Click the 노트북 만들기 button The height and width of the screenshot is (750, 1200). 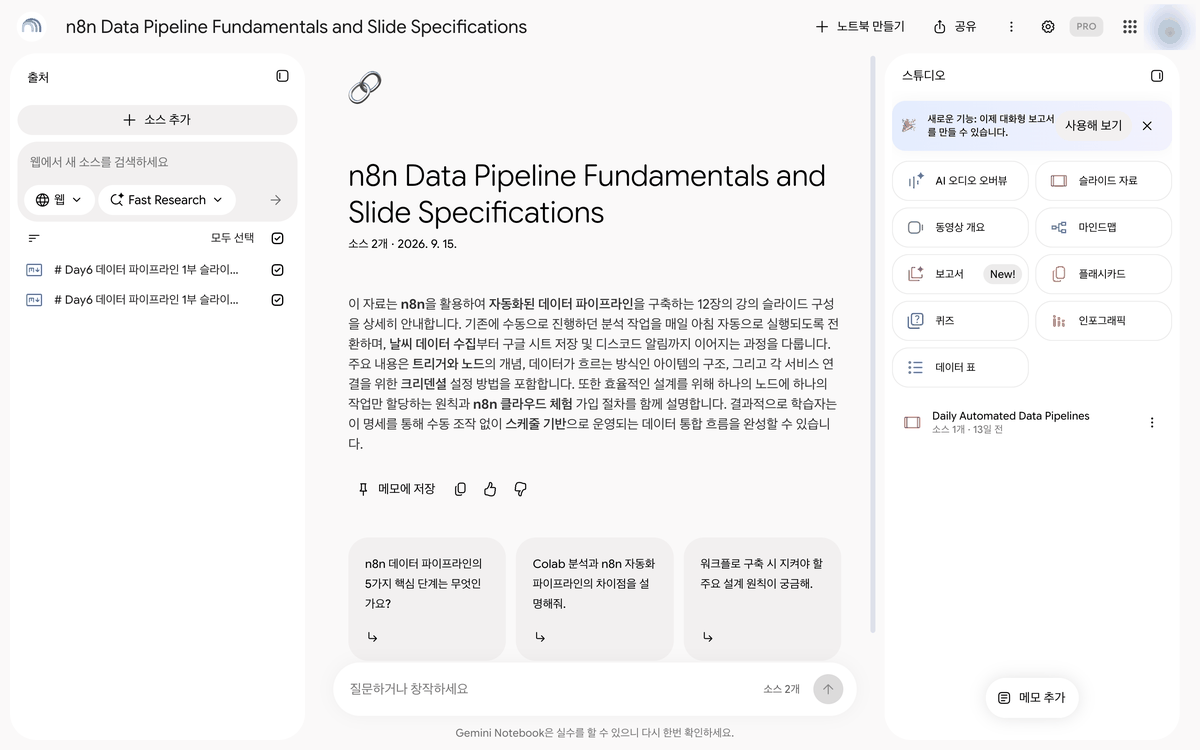[x=860, y=27]
